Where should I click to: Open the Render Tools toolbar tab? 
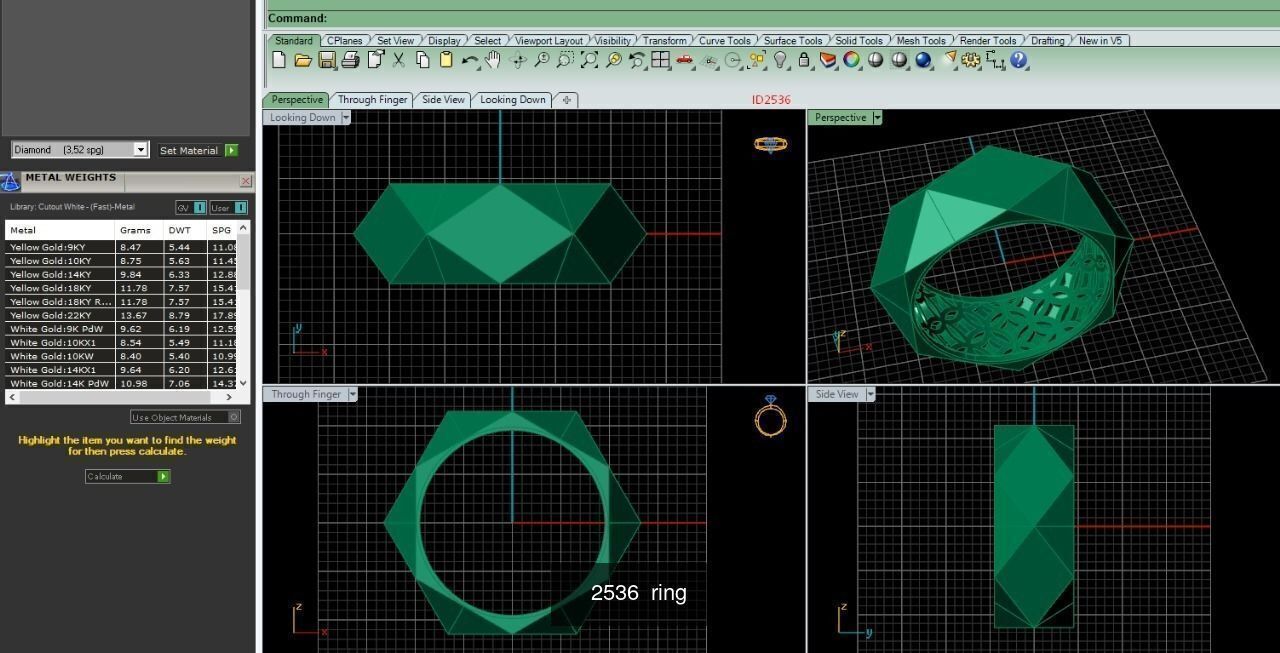988,41
